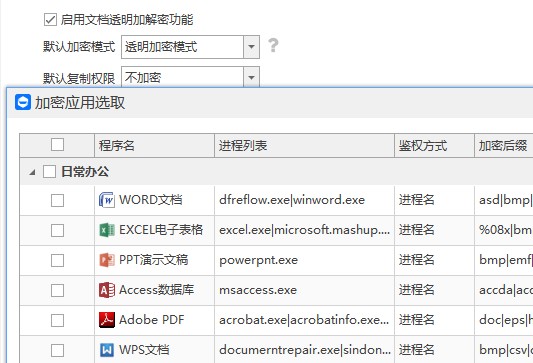Select the Adobe PDF program name
Screen dimensions: 533x363
pyautogui.click(x=152, y=320)
